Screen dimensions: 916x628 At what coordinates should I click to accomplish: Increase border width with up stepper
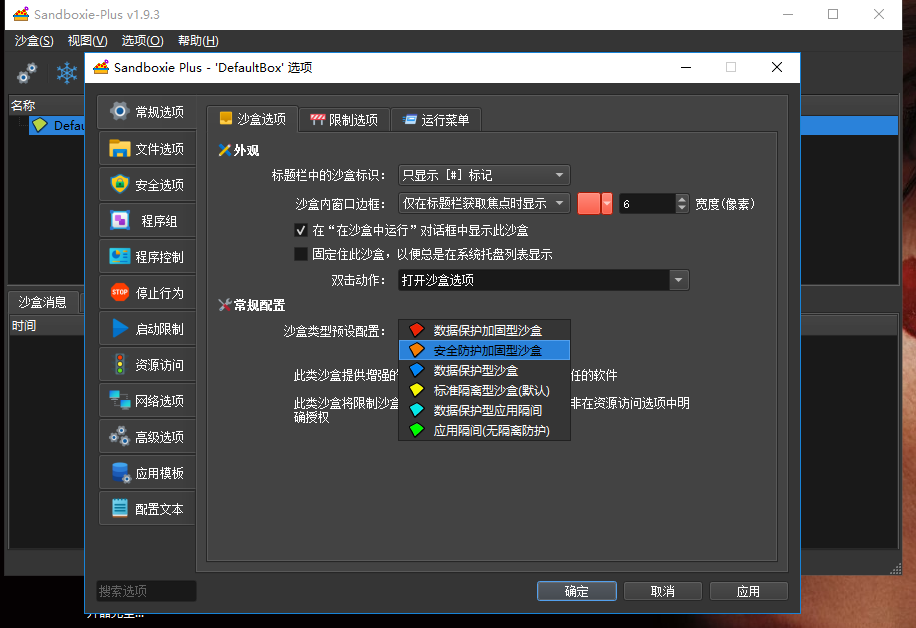point(682,199)
